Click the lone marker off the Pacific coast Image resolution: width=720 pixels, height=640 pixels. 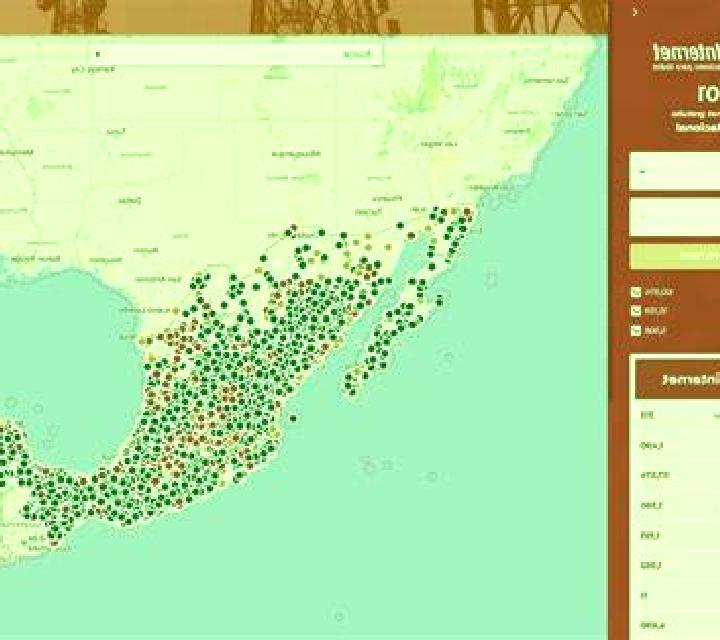[x=293, y=418]
